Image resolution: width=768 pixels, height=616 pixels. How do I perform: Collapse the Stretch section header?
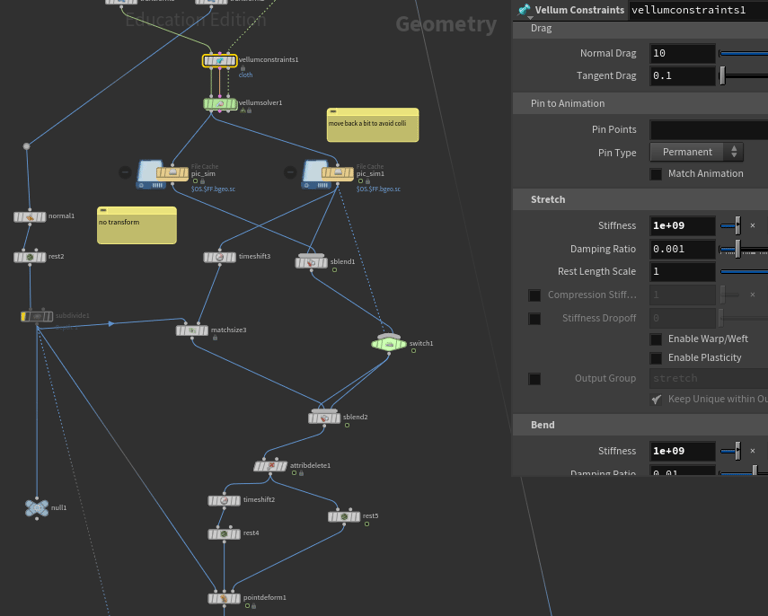(x=640, y=200)
